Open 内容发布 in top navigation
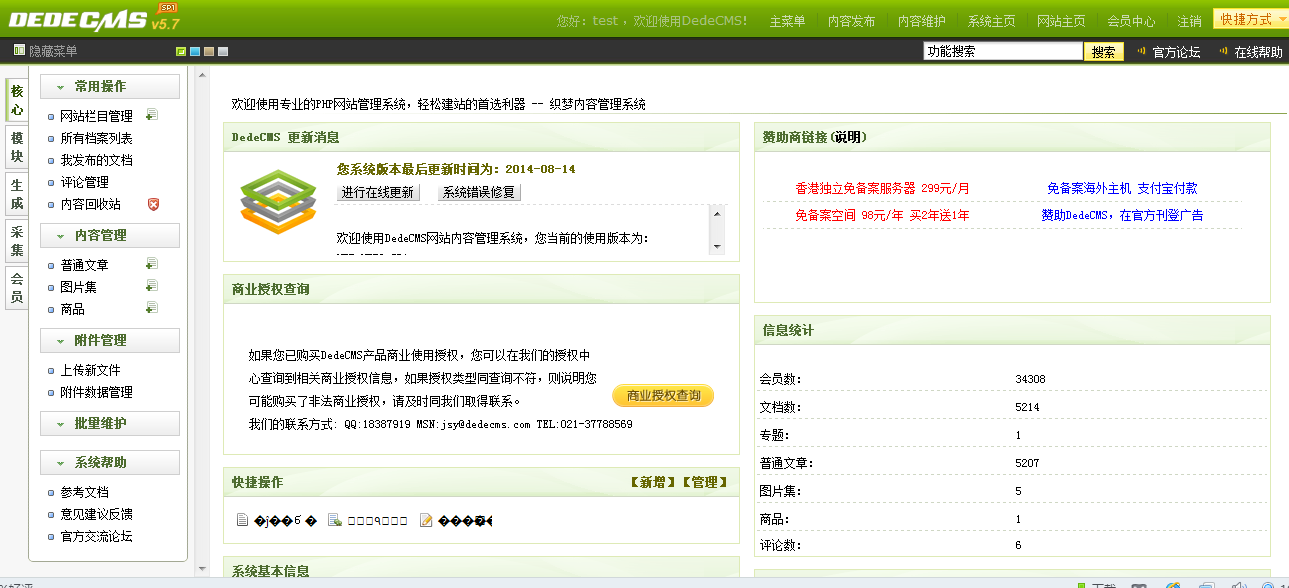Image resolution: width=1289 pixels, height=588 pixels. (x=851, y=21)
